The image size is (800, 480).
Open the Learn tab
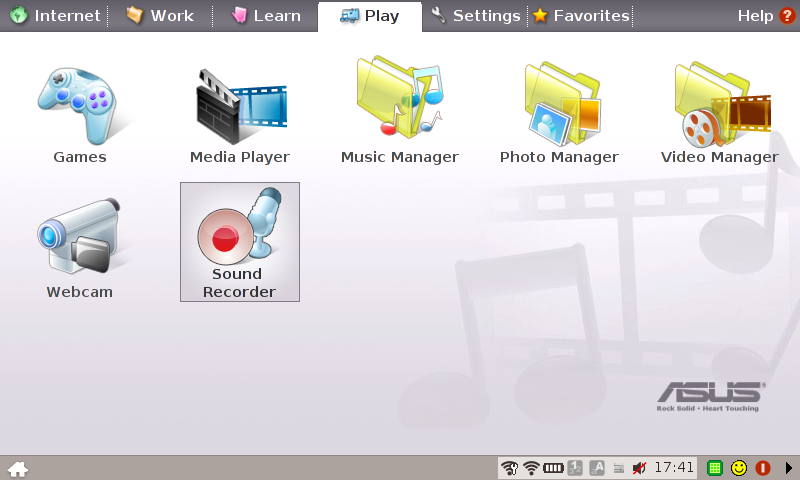[266, 16]
